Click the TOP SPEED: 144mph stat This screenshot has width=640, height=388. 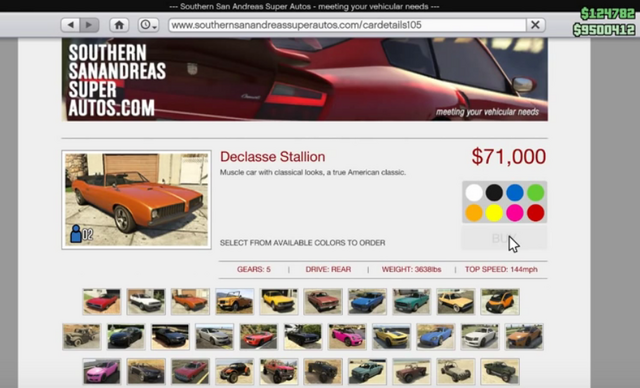[x=501, y=269]
